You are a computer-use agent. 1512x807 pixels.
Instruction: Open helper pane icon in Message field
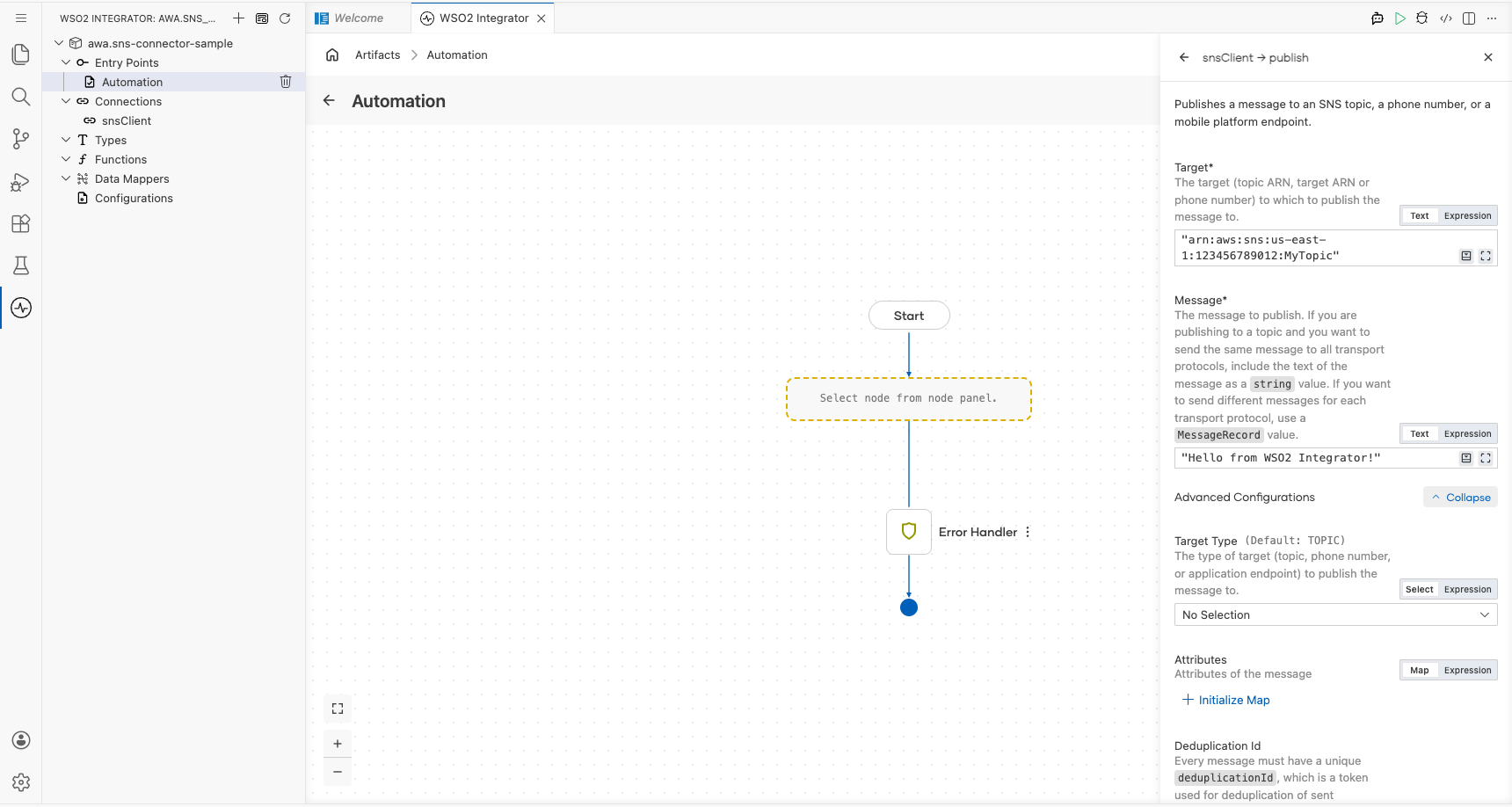click(x=1466, y=458)
